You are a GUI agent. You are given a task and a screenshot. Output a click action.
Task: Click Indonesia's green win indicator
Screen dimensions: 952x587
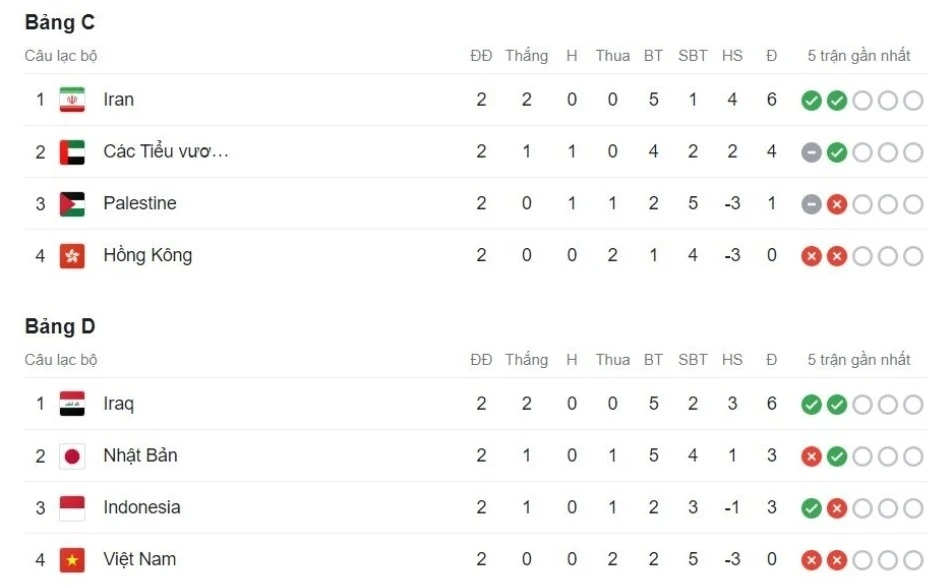(811, 508)
